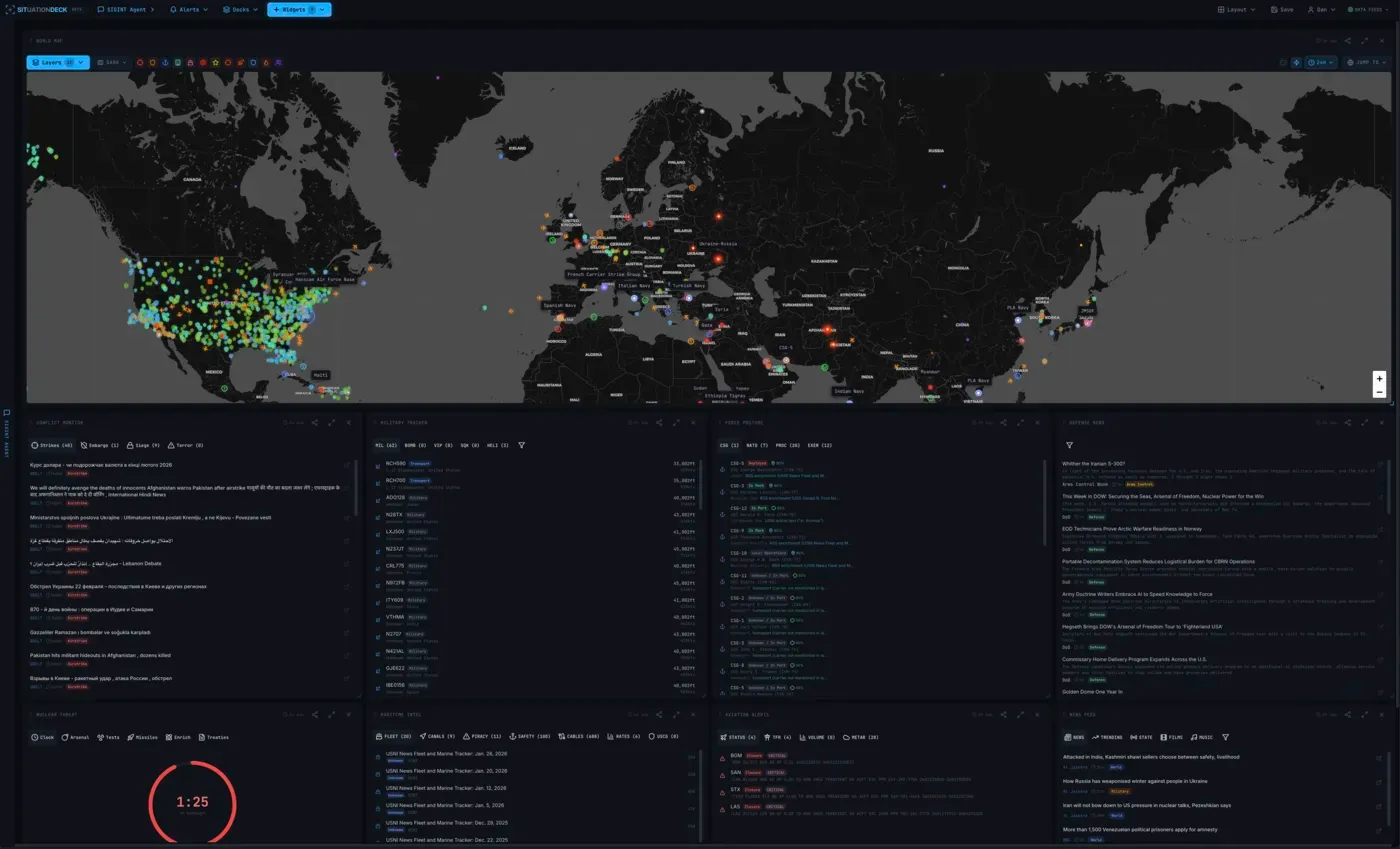This screenshot has width=1400, height=849.
Task: Maximize the Military Tracker panel
Action: [676, 423]
